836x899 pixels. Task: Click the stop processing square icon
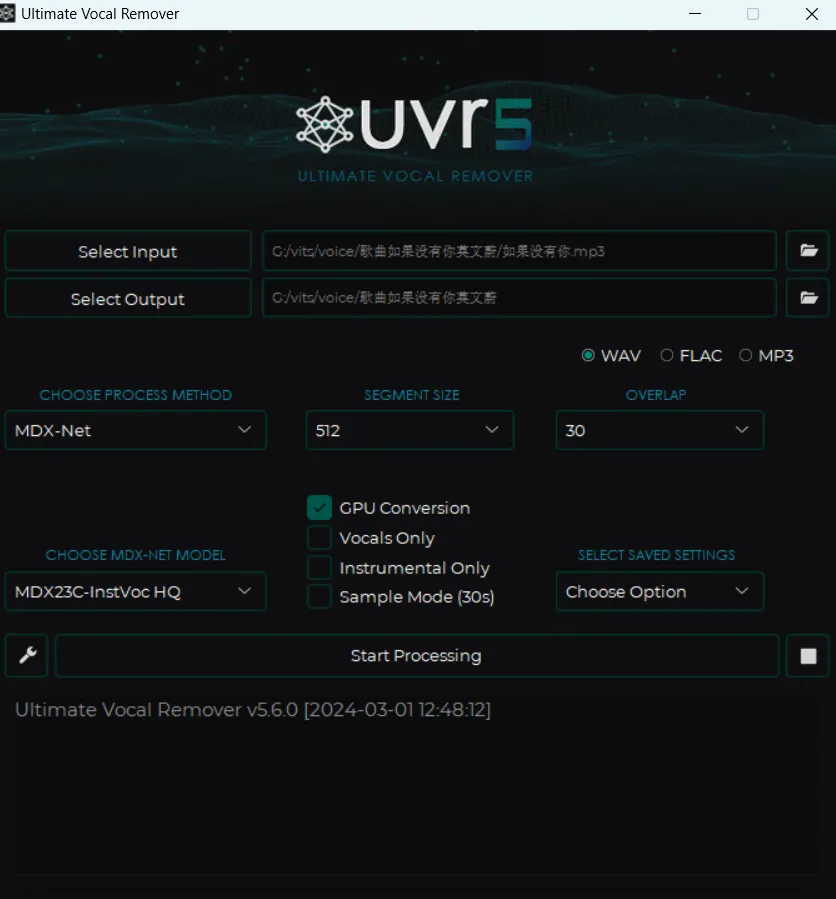(808, 655)
